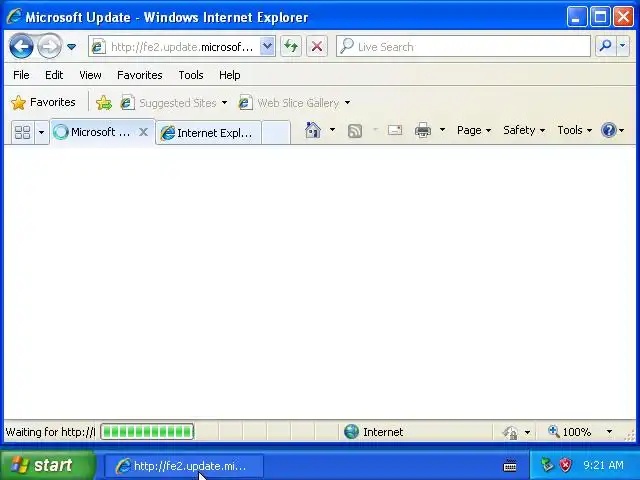
Task: Click the Safely Remove Hardware tray icon
Action: 547,464
